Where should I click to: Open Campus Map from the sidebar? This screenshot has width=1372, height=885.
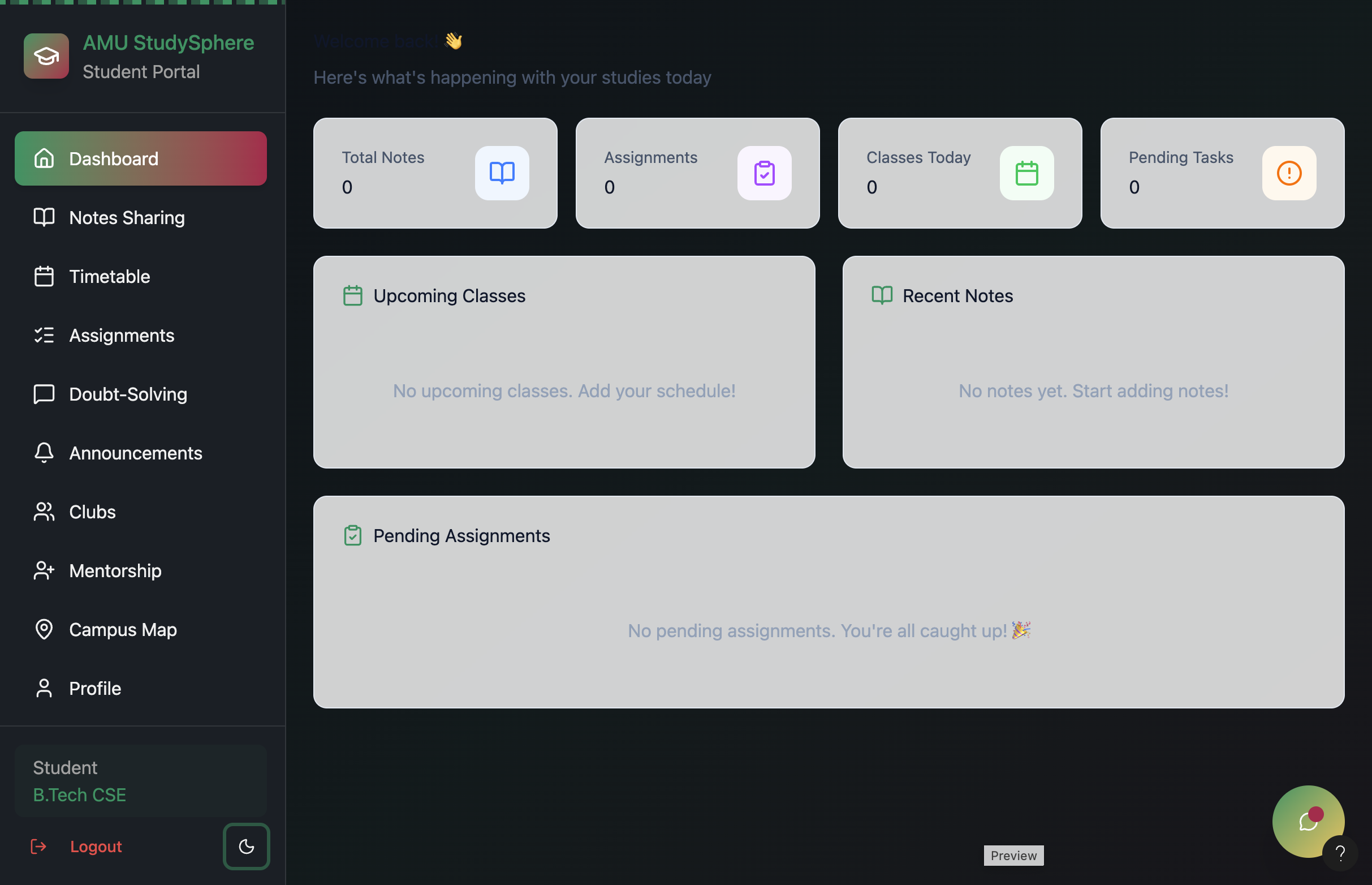pos(122,630)
